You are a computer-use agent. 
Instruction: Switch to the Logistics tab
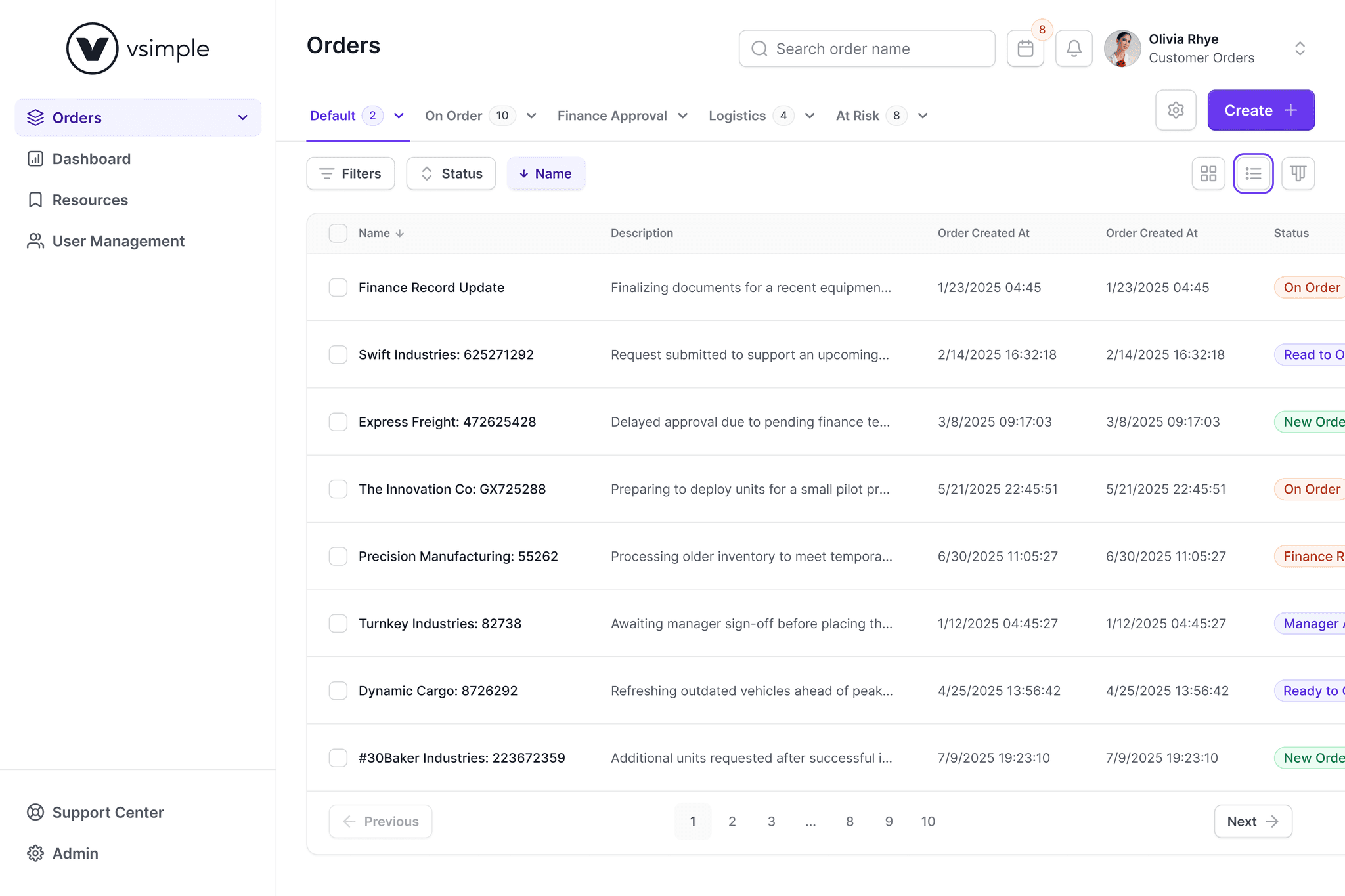(737, 116)
